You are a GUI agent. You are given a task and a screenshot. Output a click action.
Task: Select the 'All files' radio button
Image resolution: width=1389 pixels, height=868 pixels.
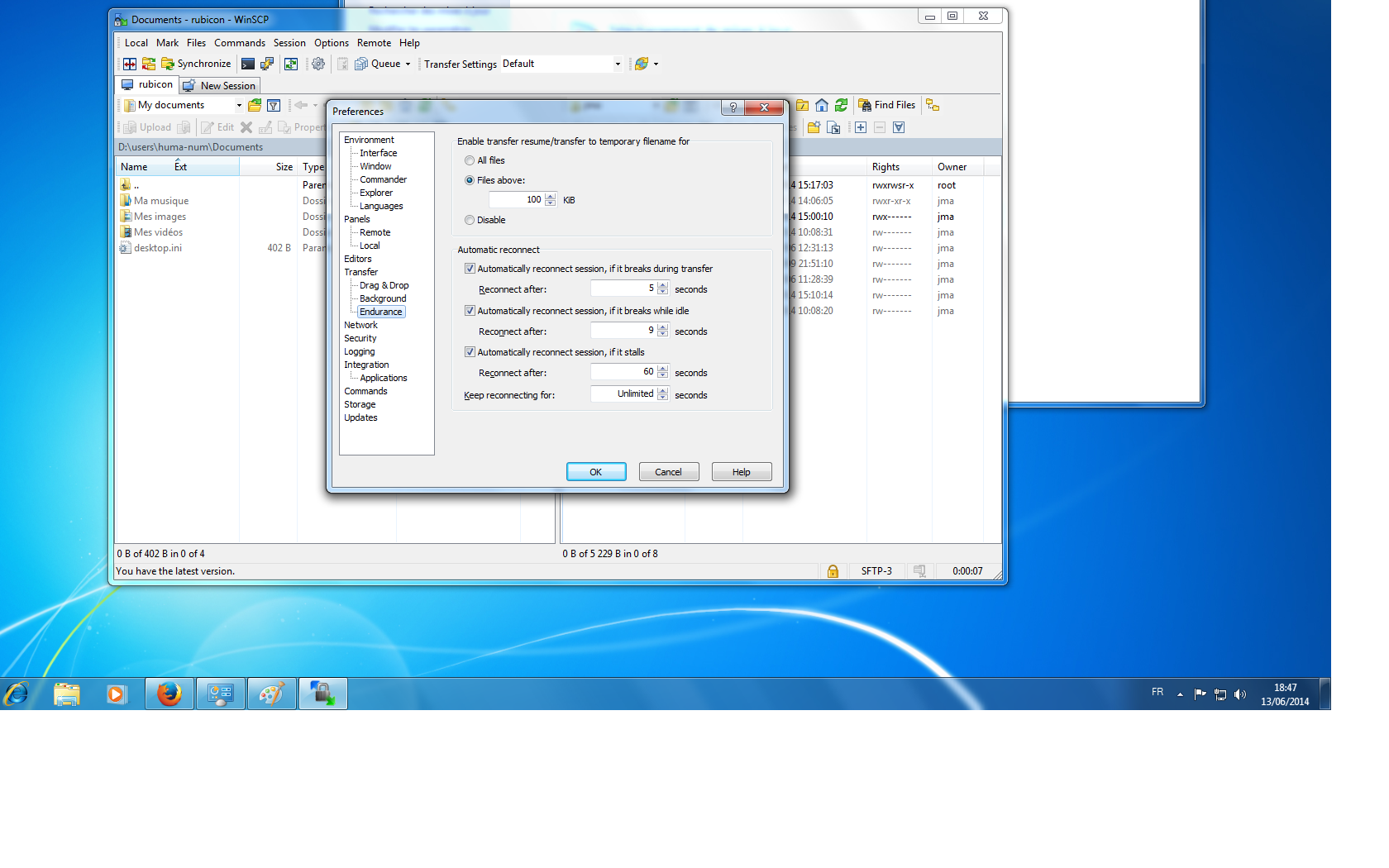(470, 160)
